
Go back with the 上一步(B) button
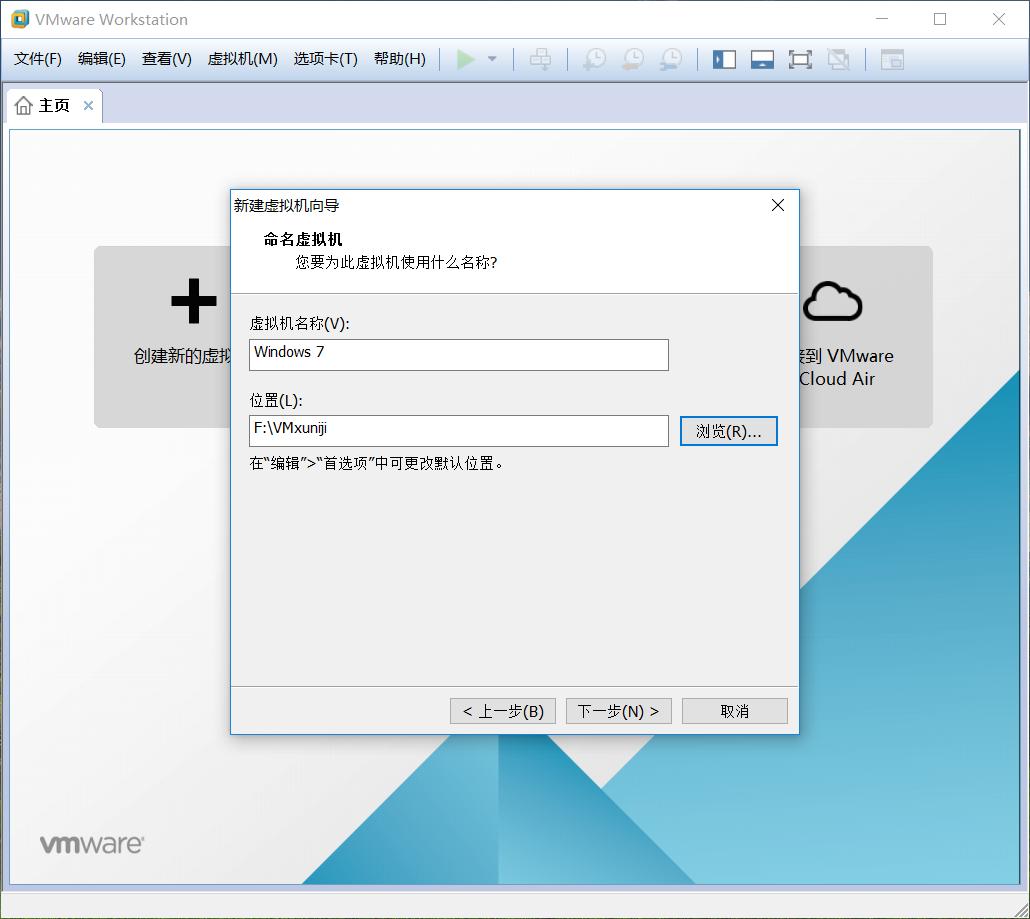[x=503, y=711]
